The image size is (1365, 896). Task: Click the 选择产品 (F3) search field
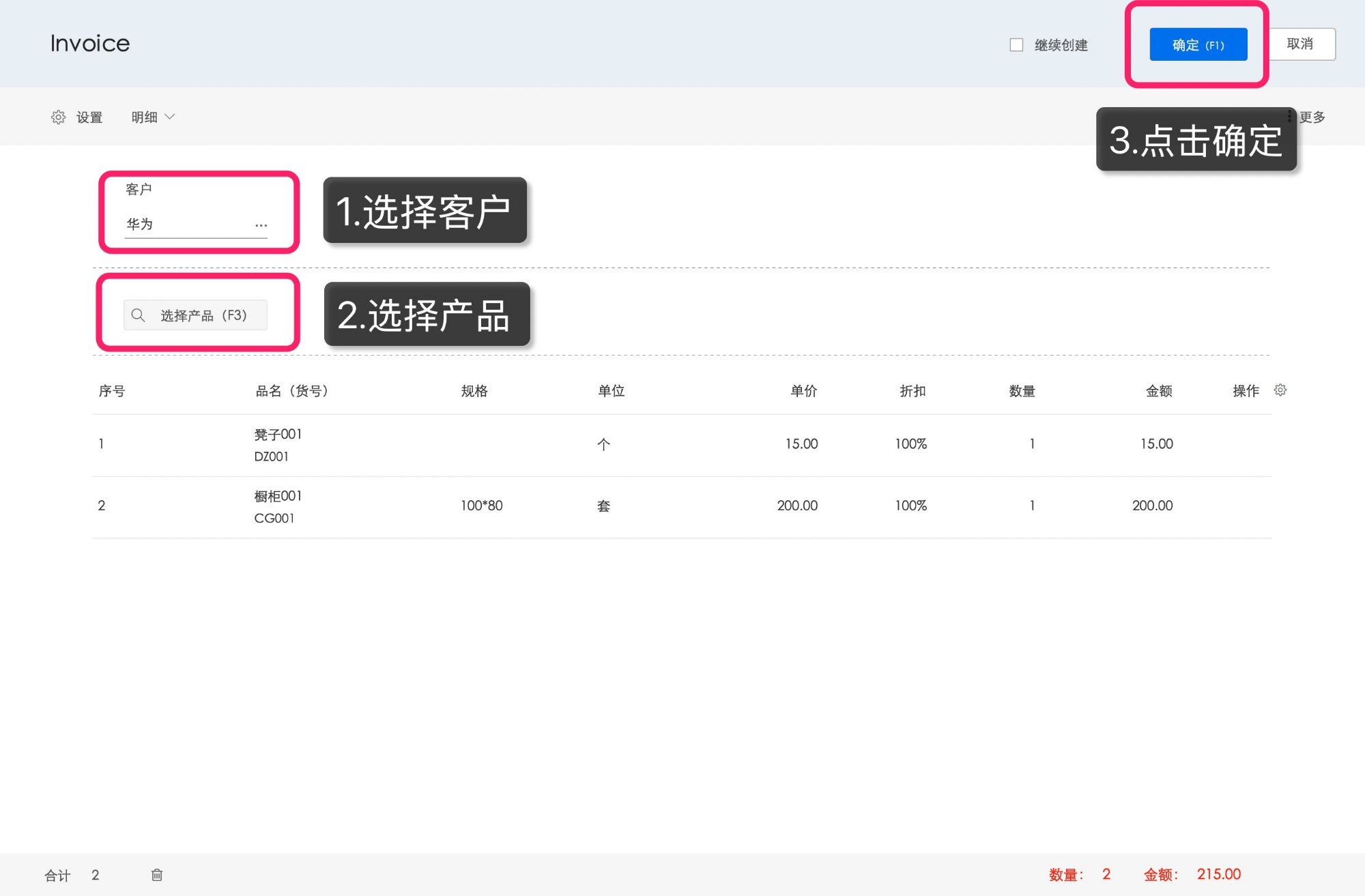pos(203,315)
